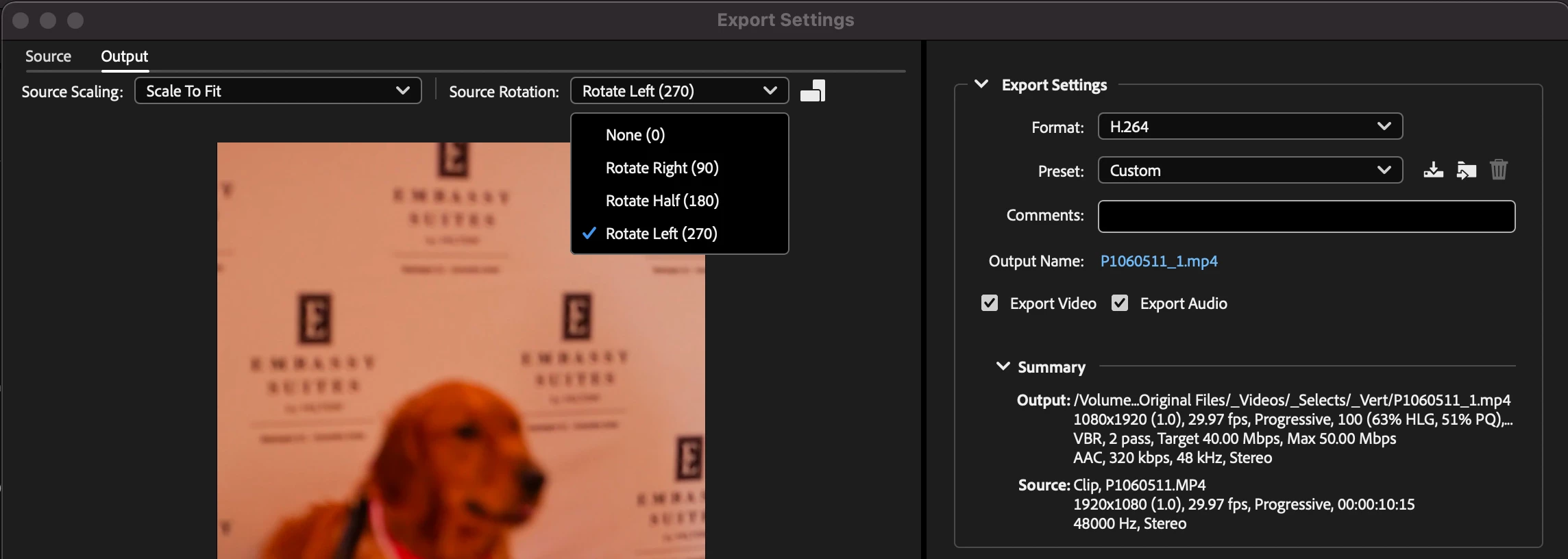This screenshot has width=1568, height=559.
Task: Click the Import Preset icon
Action: pyautogui.click(x=1467, y=170)
